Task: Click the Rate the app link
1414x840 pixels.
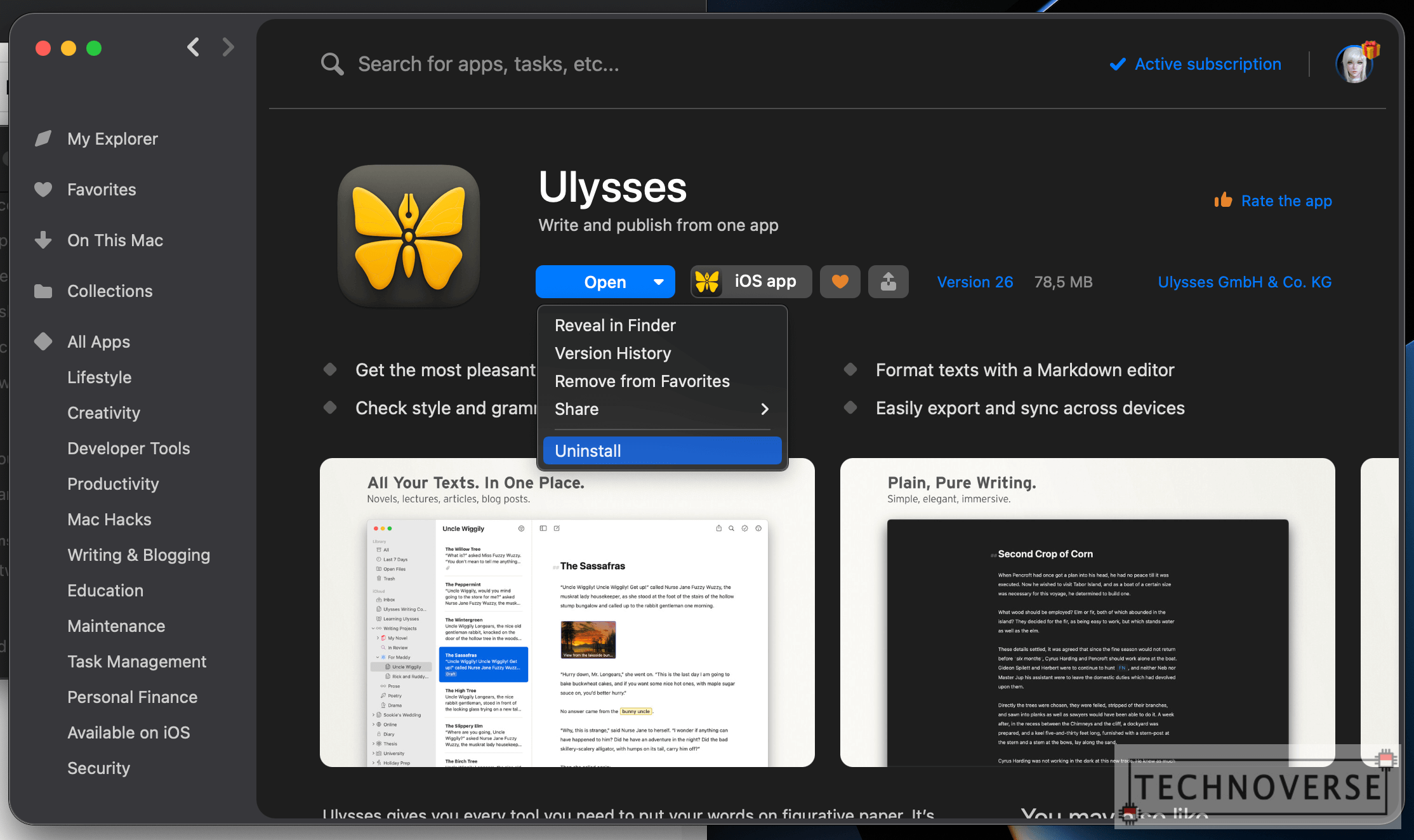Action: point(1286,200)
